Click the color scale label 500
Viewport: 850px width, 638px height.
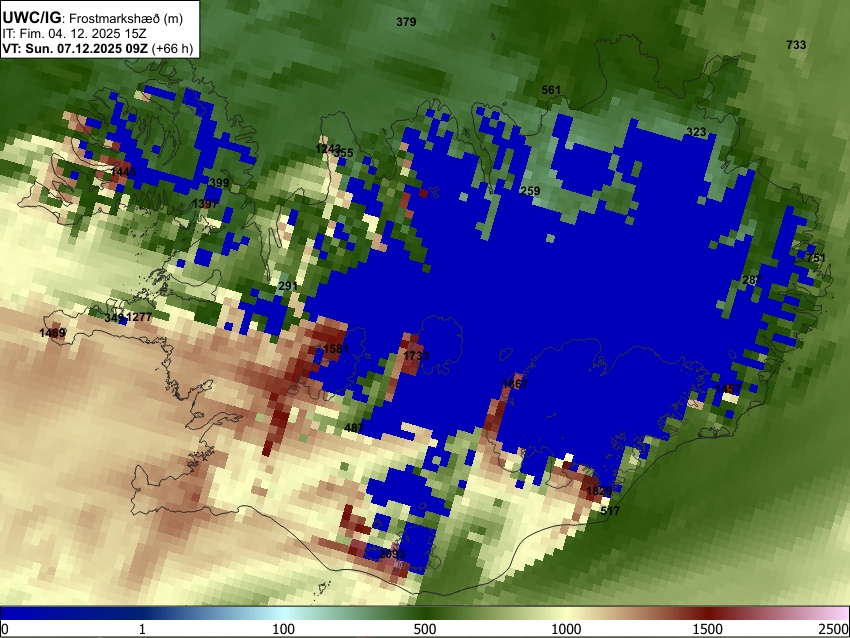425,629
